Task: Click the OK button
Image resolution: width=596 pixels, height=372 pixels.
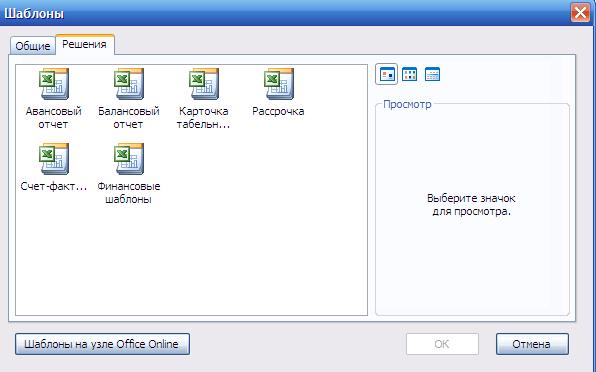Action: pos(442,344)
